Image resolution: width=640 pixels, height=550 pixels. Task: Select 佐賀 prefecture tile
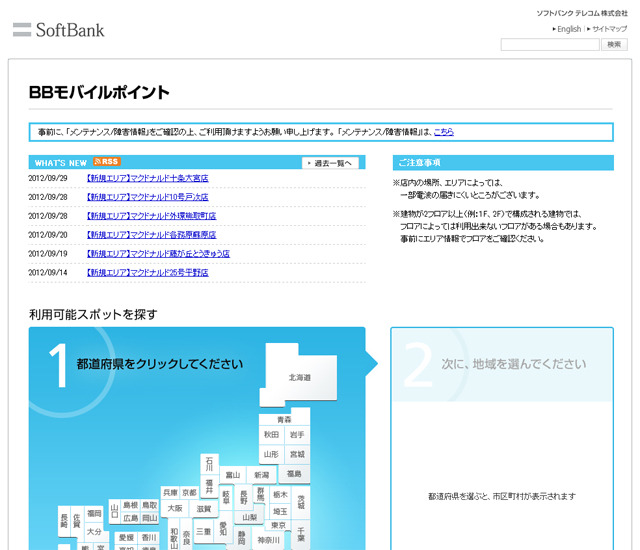[x=76, y=521]
